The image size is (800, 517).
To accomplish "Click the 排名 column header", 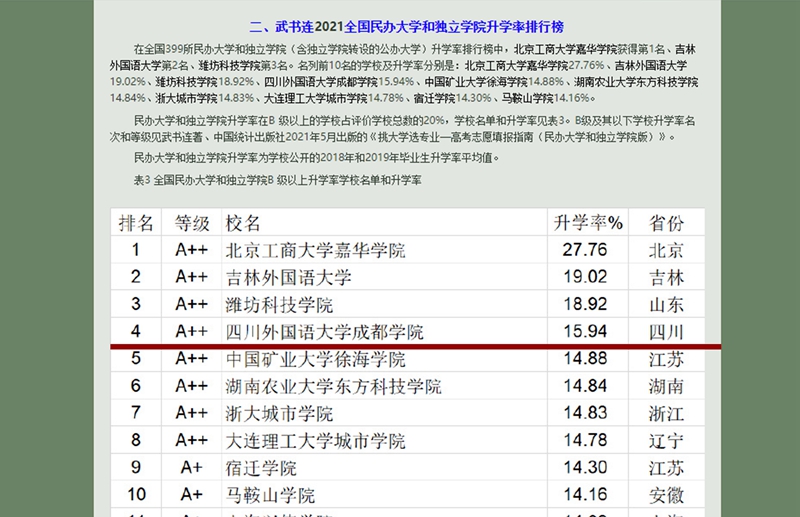I will click(136, 222).
